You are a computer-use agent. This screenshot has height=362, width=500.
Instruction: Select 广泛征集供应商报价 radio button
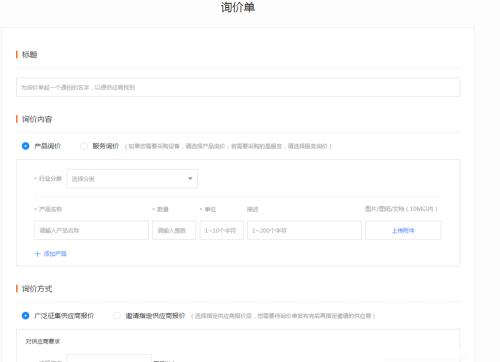(x=25, y=316)
